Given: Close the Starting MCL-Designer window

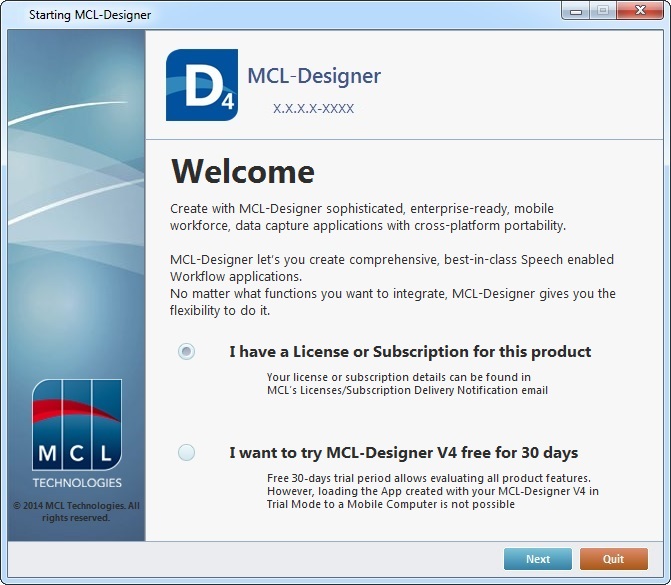Looking at the screenshot, I should pyautogui.click(x=640, y=10).
